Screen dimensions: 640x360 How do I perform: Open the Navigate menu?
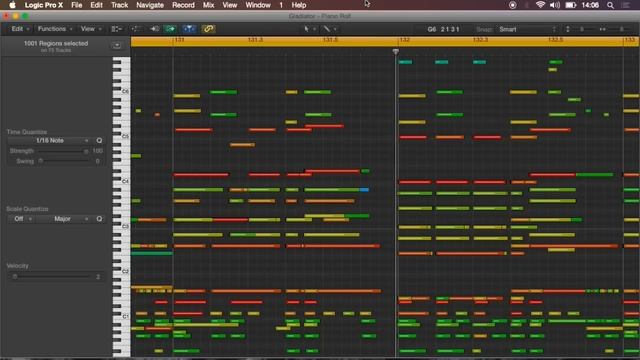150,5
